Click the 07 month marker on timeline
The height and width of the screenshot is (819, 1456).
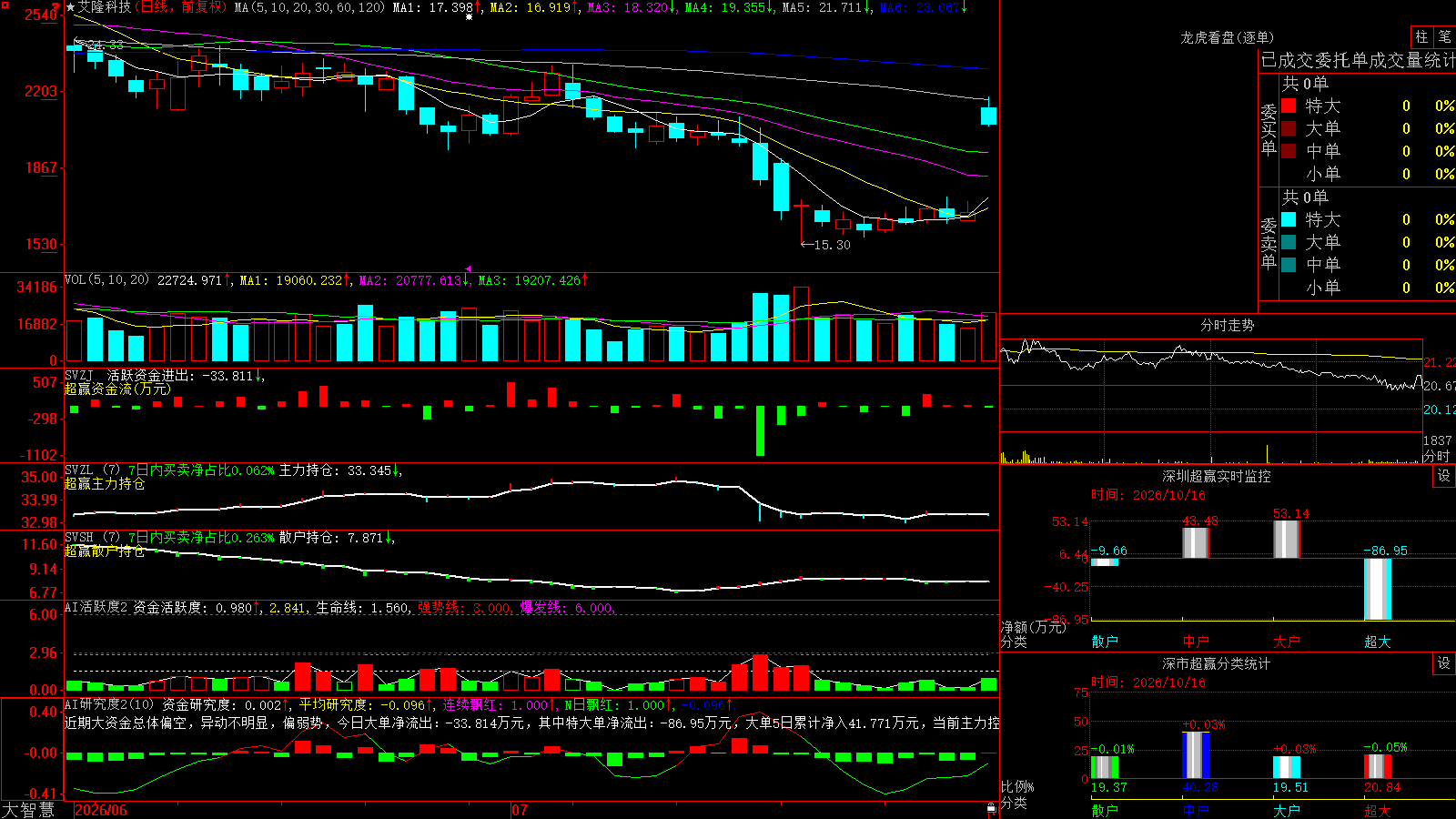[520, 810]
